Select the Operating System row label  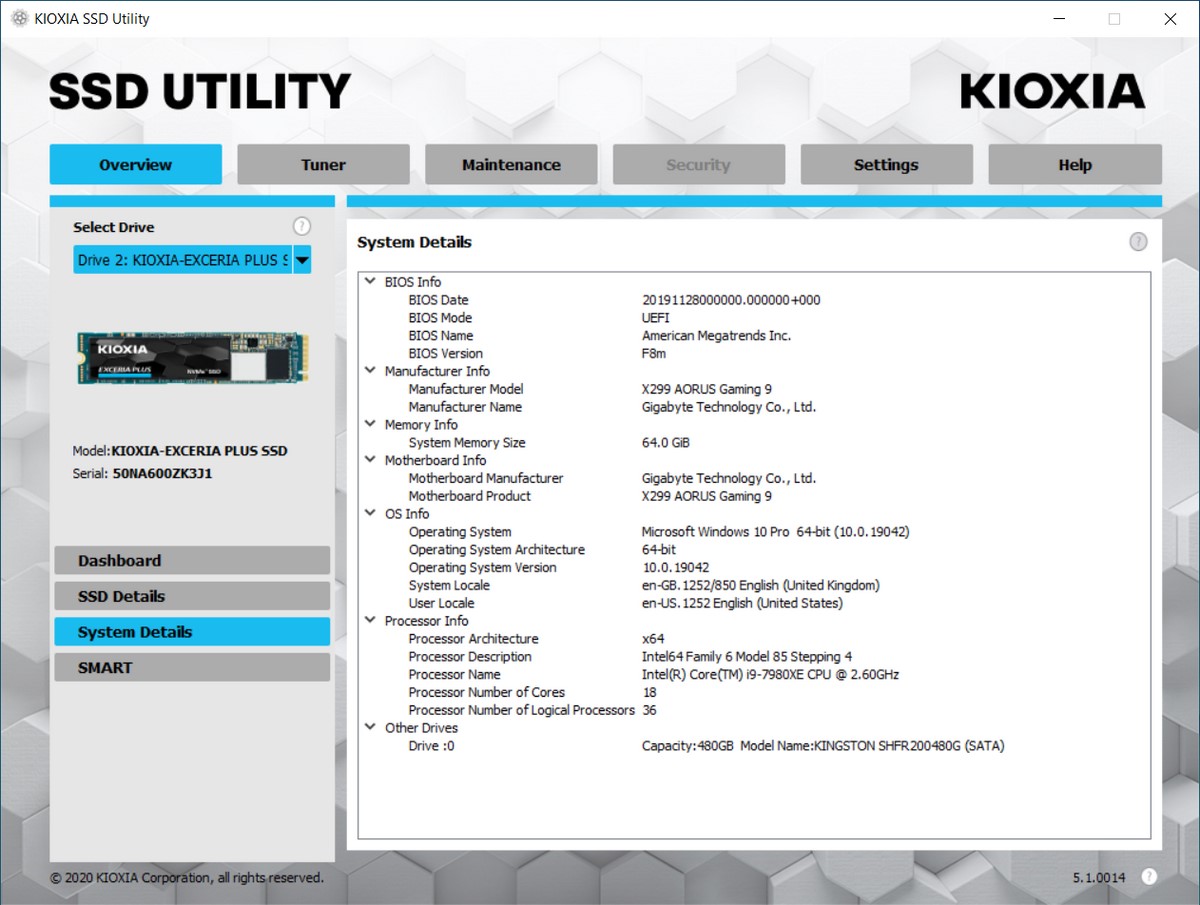pyautogui.click(x=460, y=532)
